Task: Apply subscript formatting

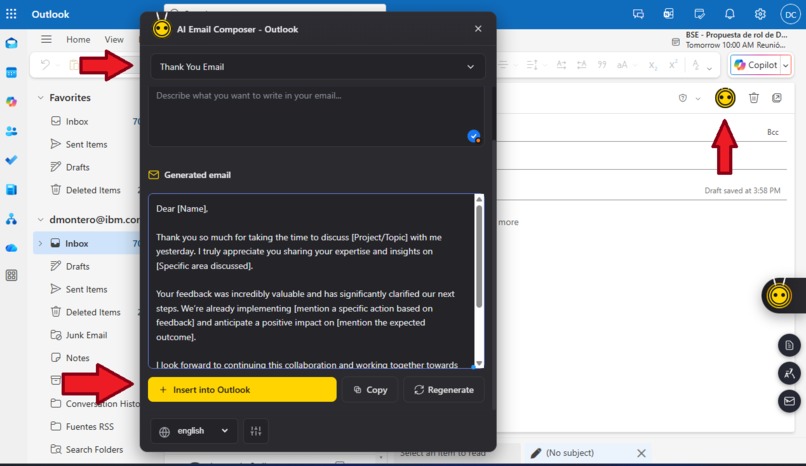Action: tap(652, 65)
